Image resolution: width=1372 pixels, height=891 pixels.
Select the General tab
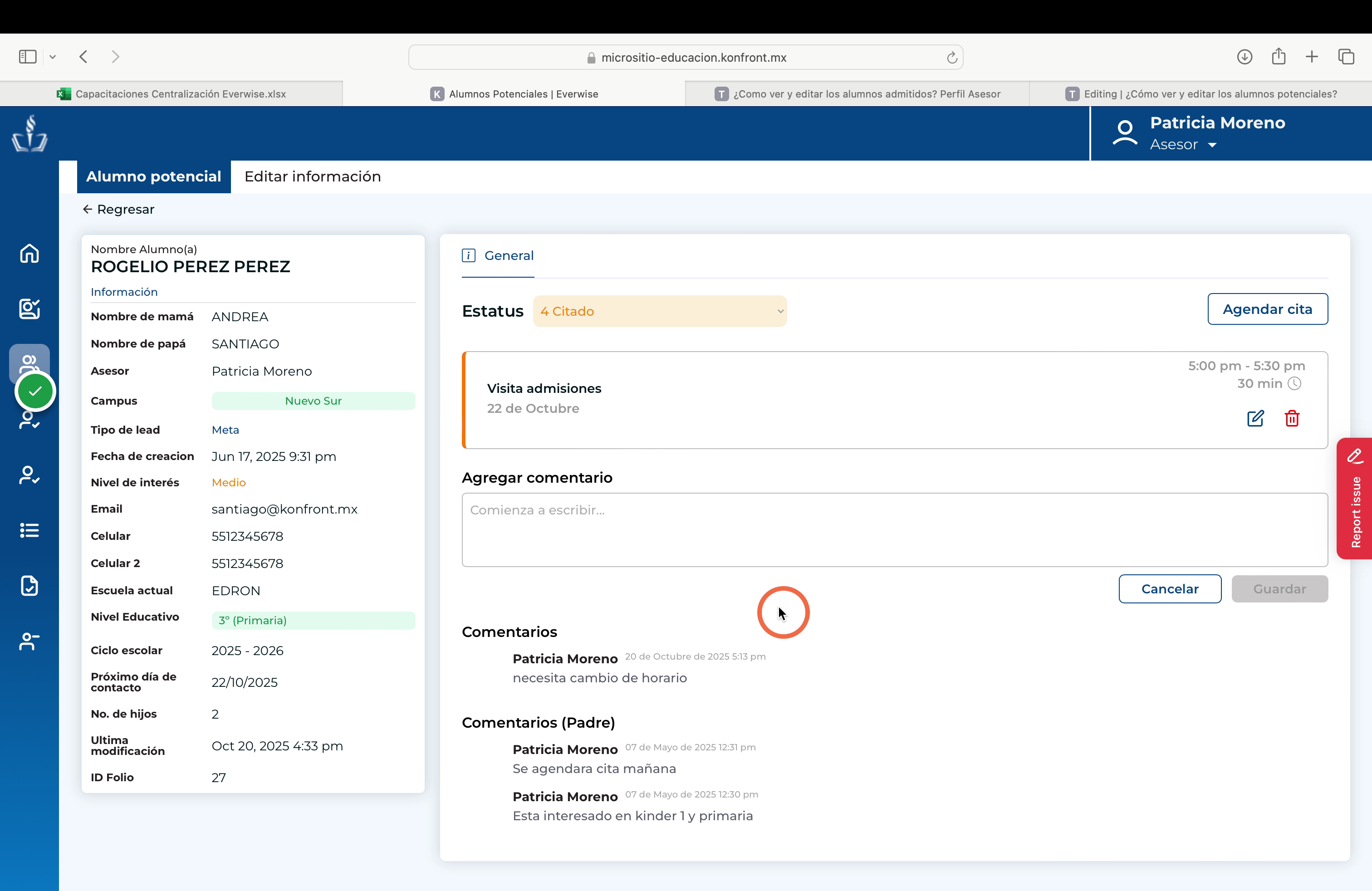coord(498,255)
